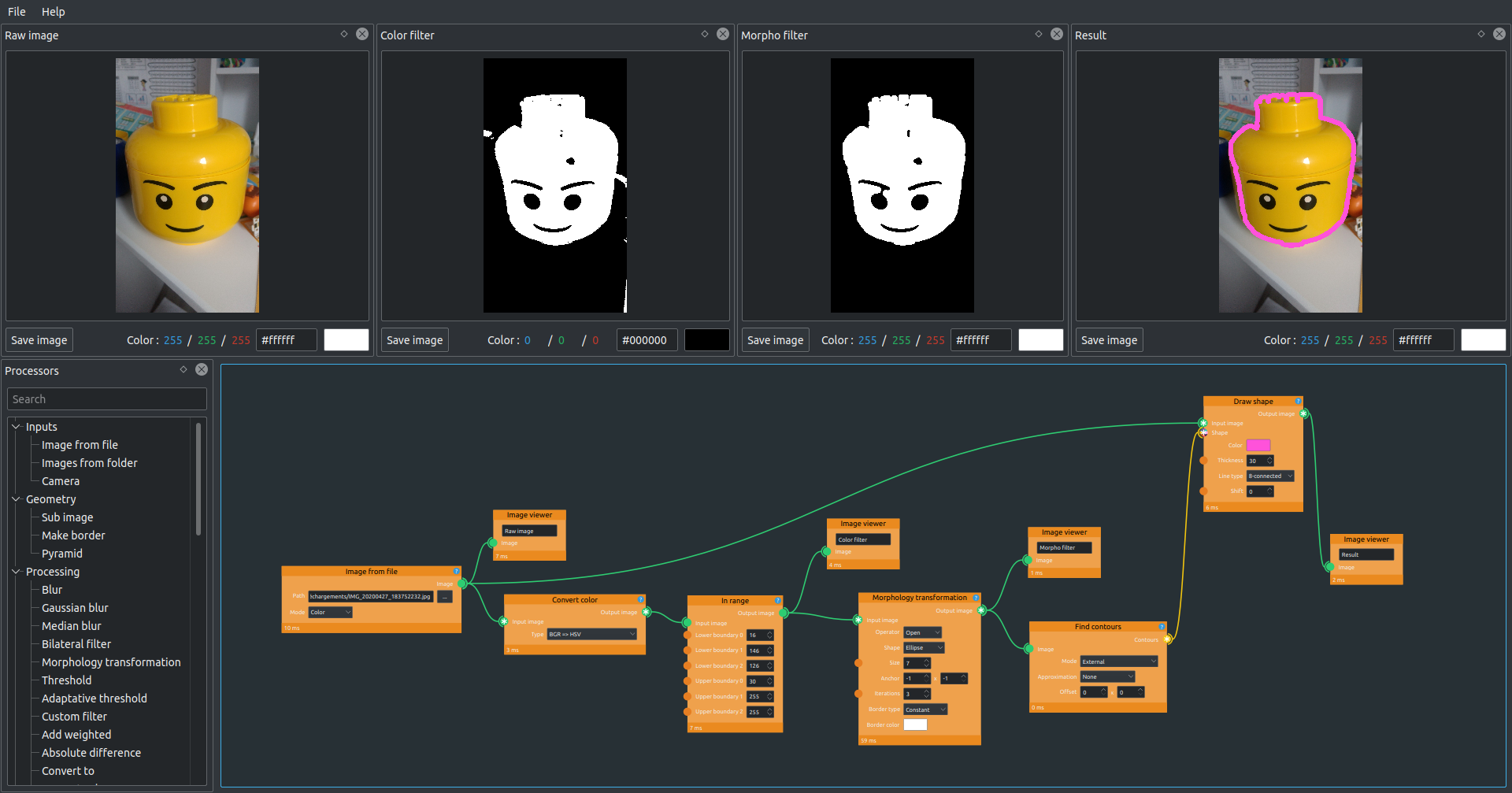
Task: Click Morphology Iterations input port
Action: coord(858,694)
